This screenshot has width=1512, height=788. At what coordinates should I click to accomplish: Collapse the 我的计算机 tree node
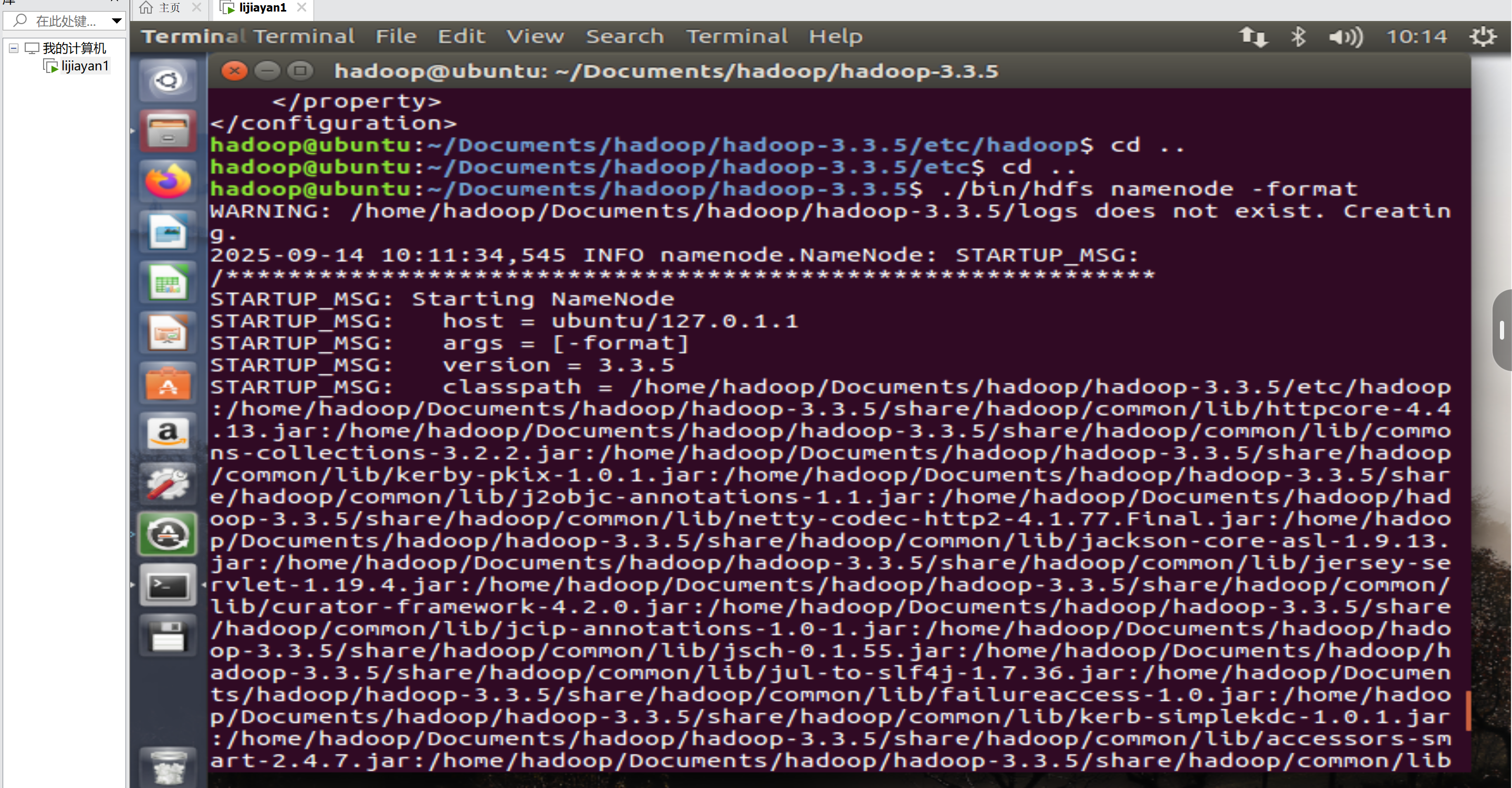pos(14,48)
